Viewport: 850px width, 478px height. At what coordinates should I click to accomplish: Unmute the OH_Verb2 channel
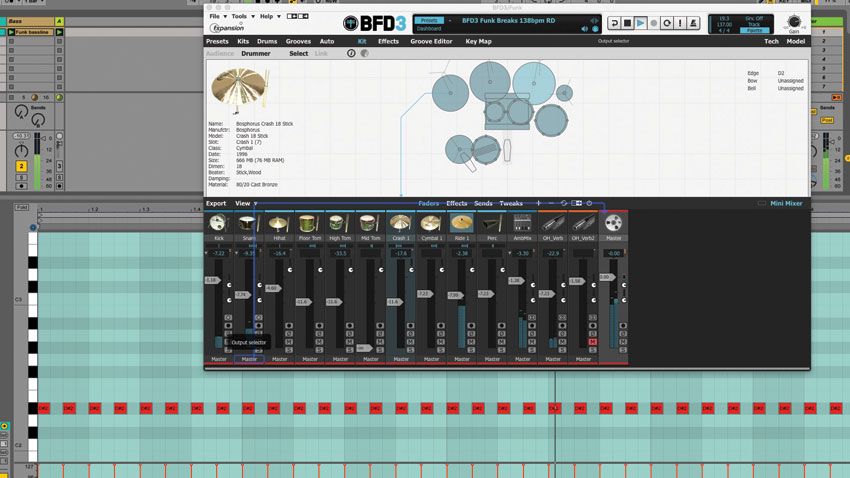point(593,342)
